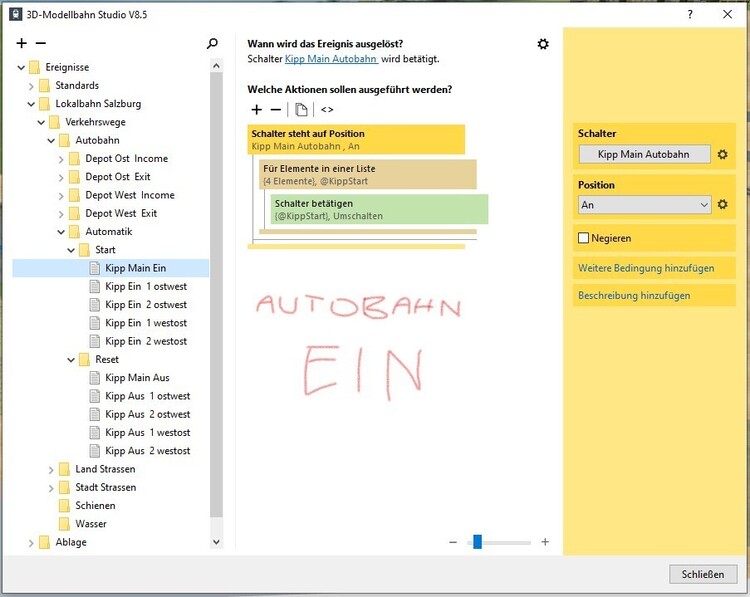
Task: Add new event with tree plus icon
Action: [x=22, y=44]
